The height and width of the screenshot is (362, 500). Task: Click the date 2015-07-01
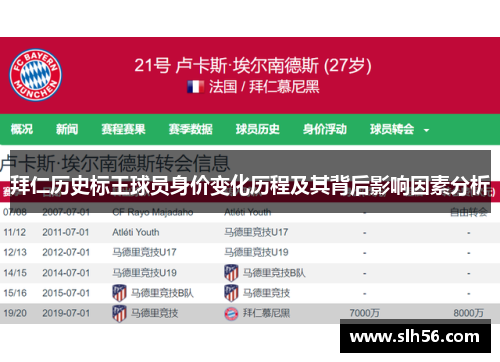tap(66, 293)
